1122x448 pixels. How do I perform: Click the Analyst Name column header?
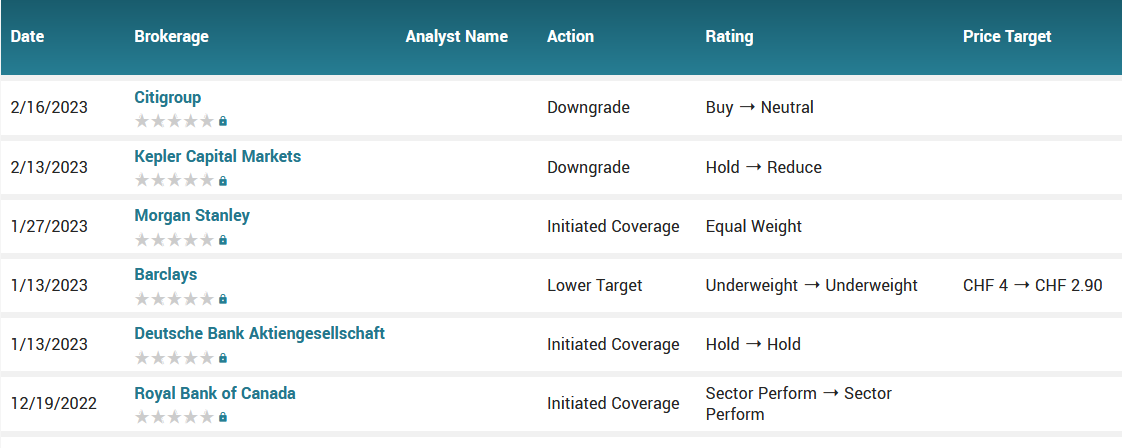point(457,36)
